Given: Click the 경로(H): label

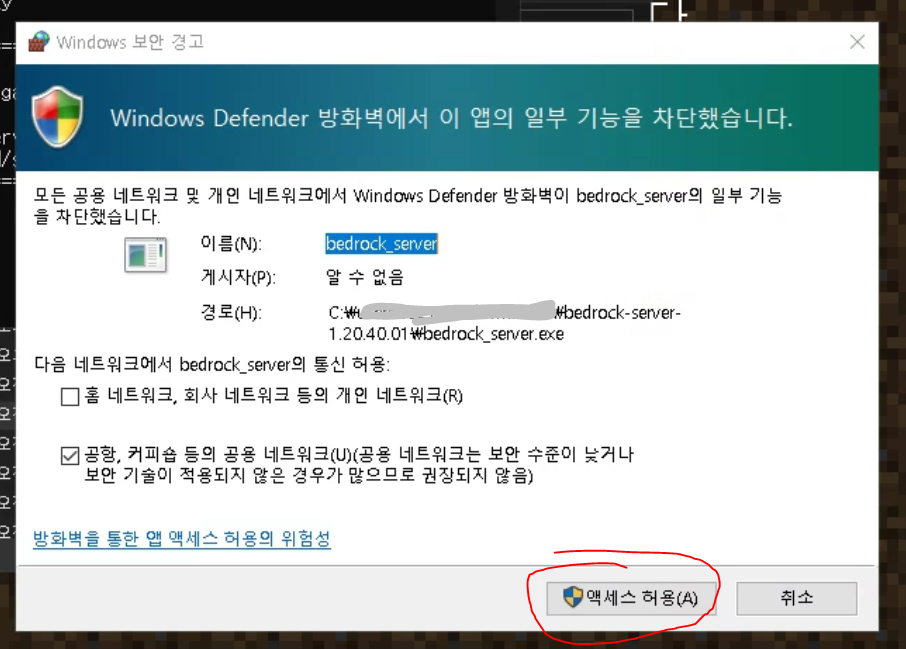Looking at the screenshot, I should [231, 313].
